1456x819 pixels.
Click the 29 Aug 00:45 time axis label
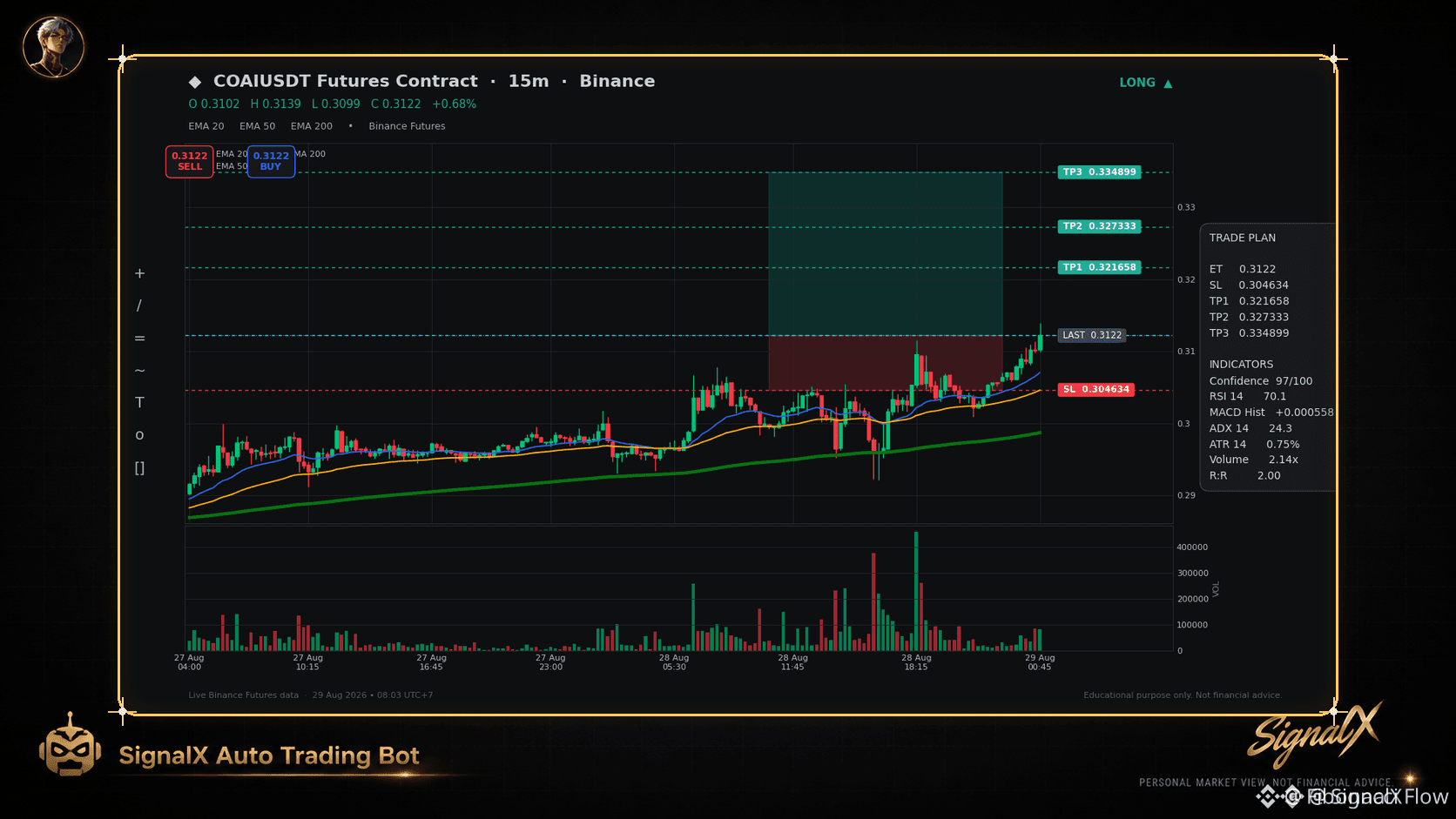click(x=1040, y=662)
